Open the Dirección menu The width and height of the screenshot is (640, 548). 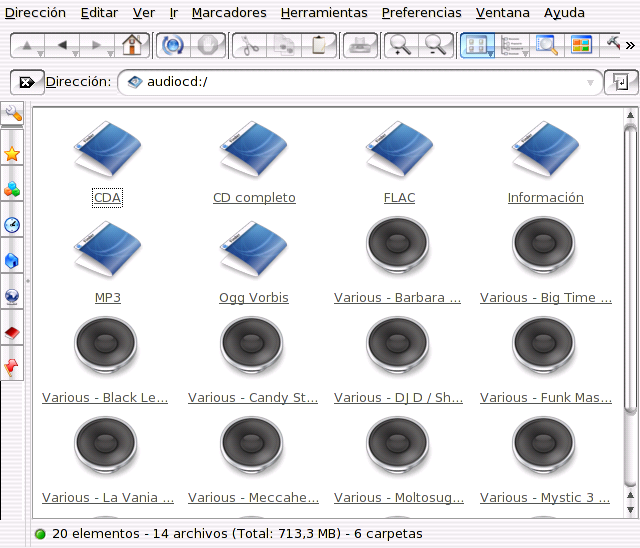(x=35, y=13)
